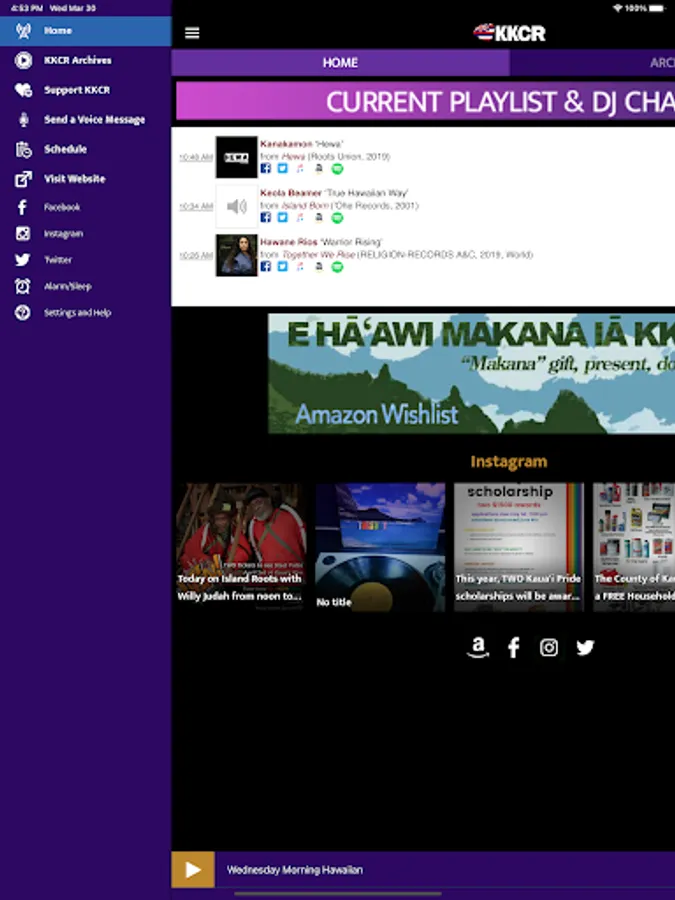This screenshot has width=675, height=900.
Task: Open the Schedule sidebar item
Action: click(x=65, y=149)
